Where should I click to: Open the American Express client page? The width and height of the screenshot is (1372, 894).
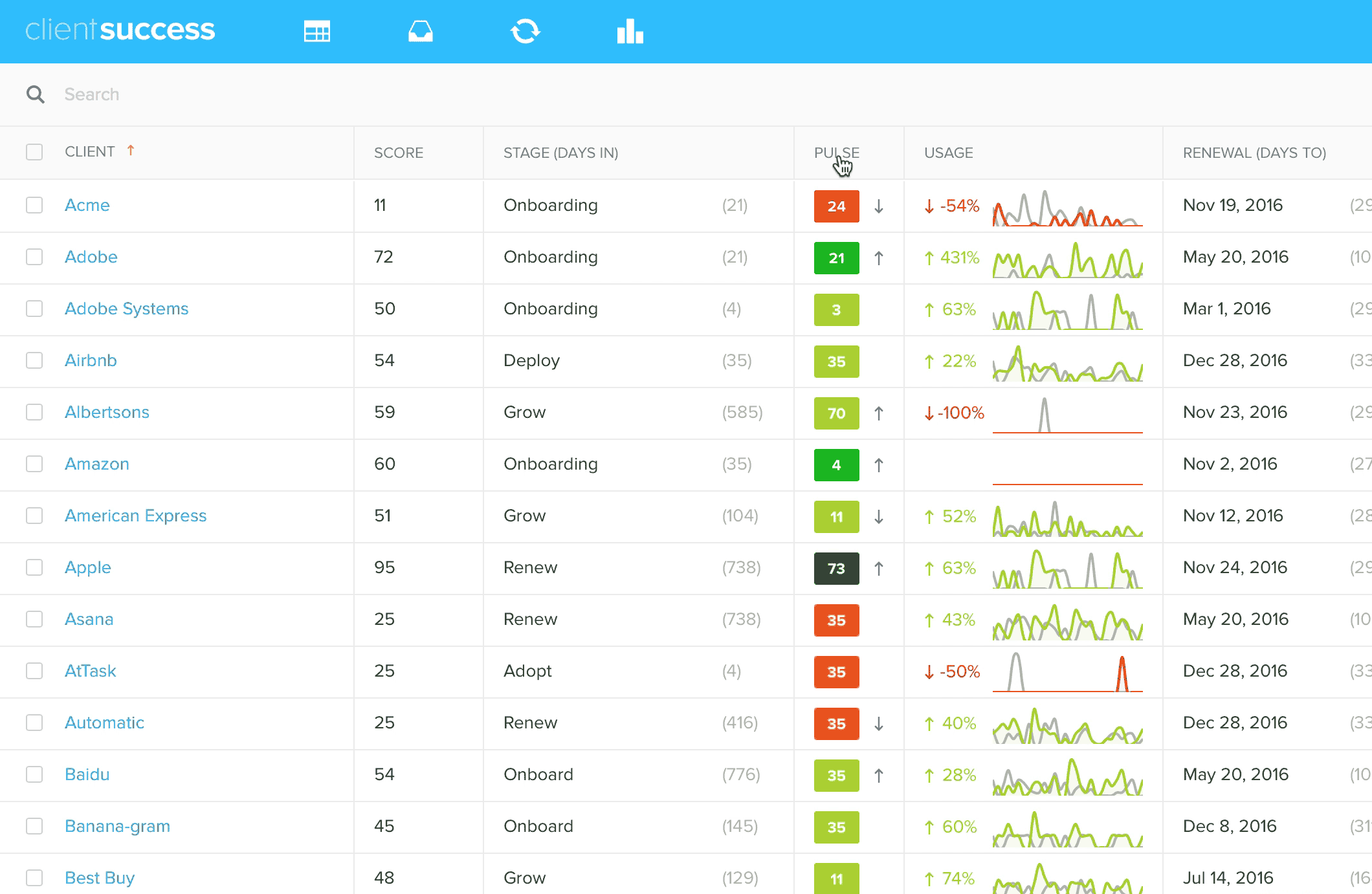136,516
